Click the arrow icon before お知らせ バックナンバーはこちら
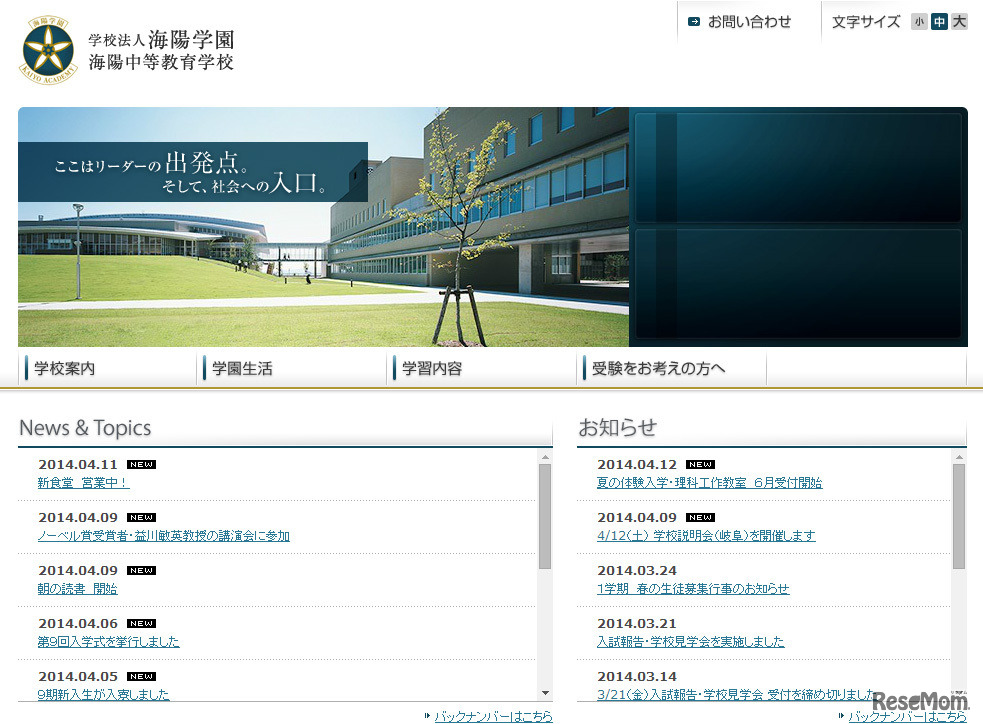The image size is (983, 724). [839, 714]
